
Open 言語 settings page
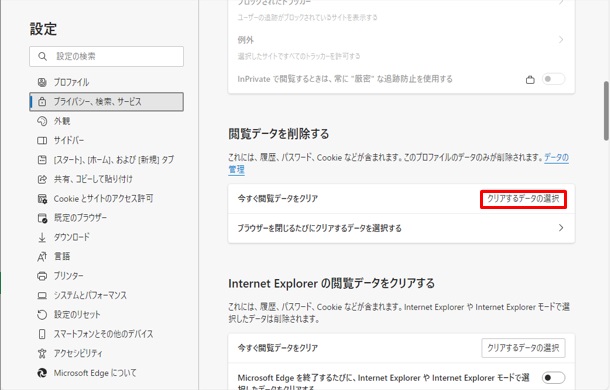coord(106,256)
